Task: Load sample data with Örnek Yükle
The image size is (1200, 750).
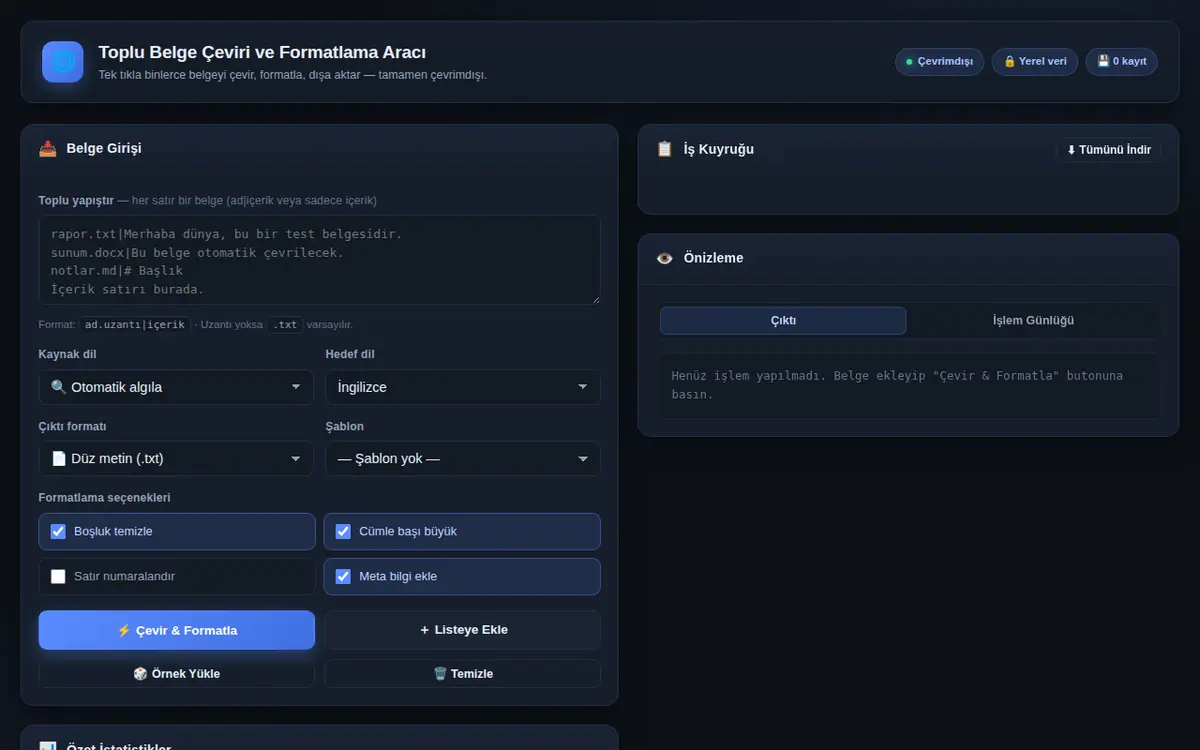Action: tap(177, 674)
